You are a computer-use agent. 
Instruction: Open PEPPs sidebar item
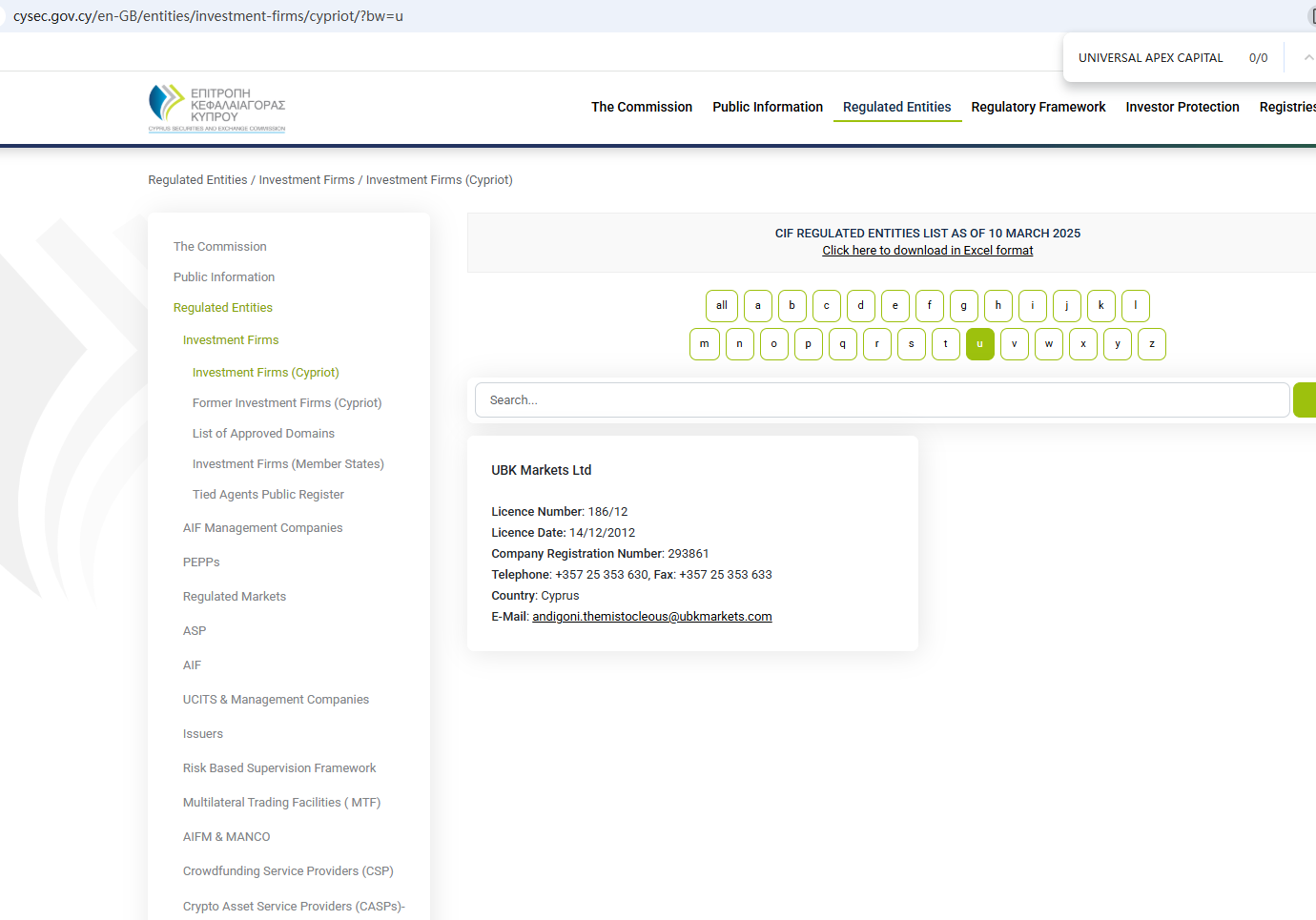201,562
